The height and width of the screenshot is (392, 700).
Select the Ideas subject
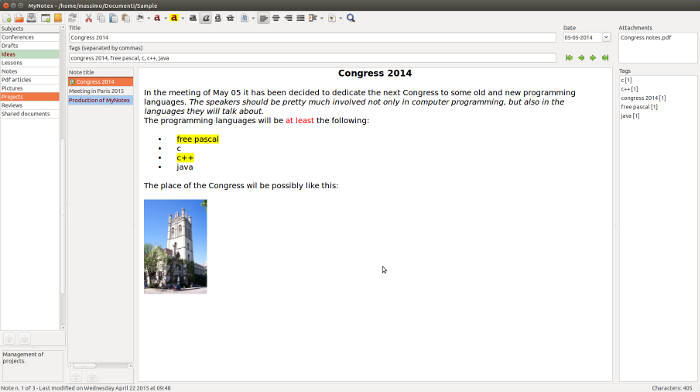[30, 54]
